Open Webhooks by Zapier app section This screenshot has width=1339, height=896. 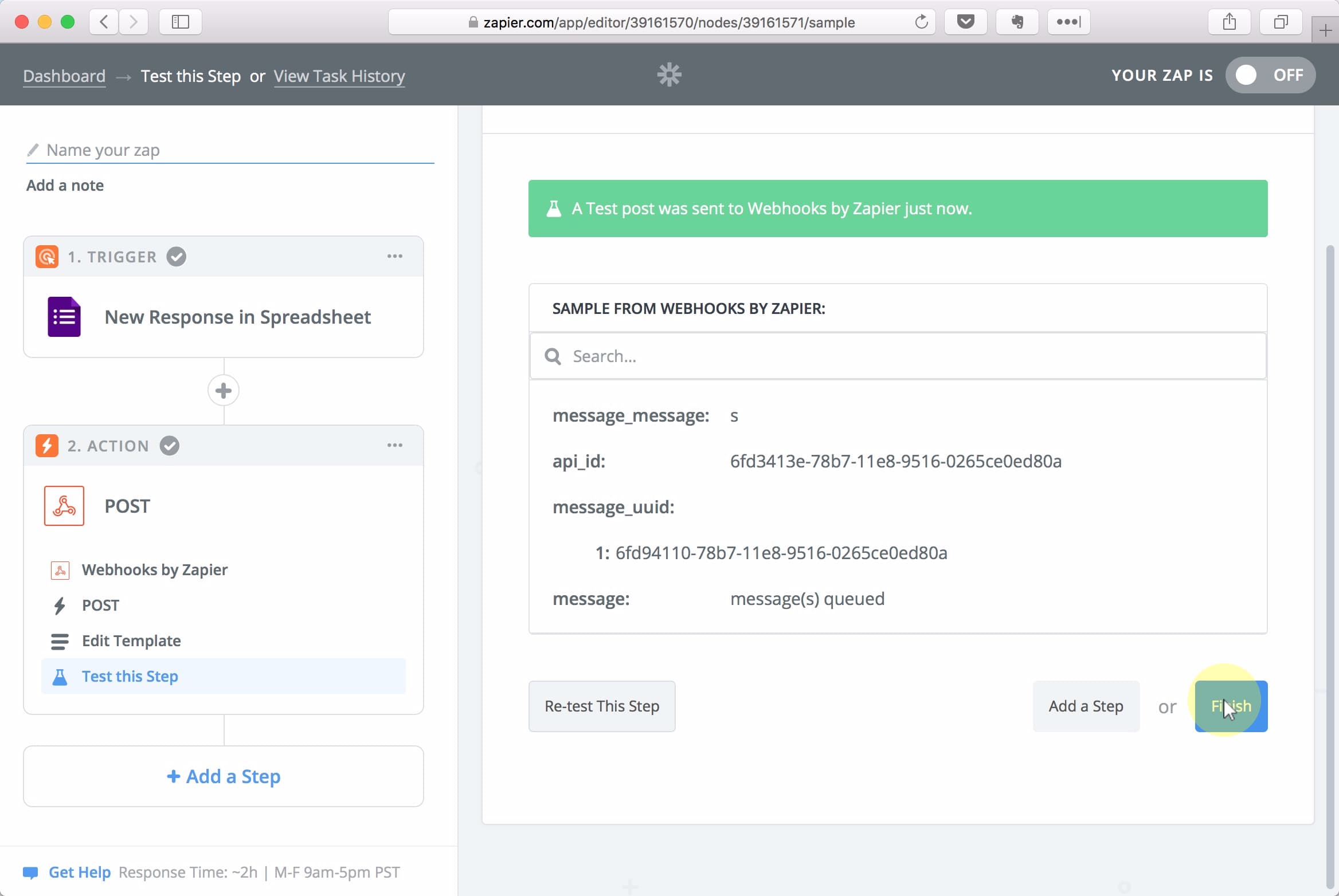click(x=224, y=570)
